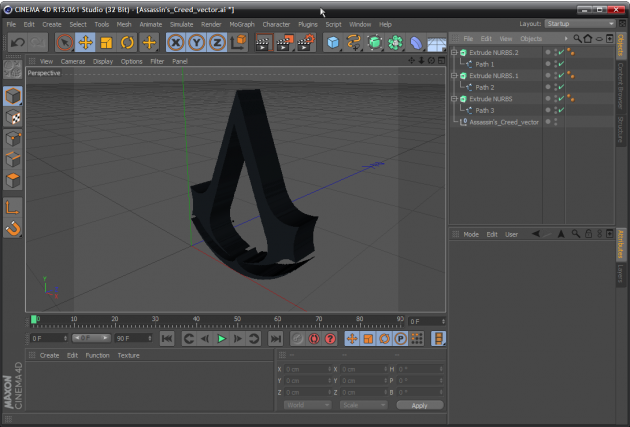
Task: Select the Move tool in top toolbar
Action: 86,42
